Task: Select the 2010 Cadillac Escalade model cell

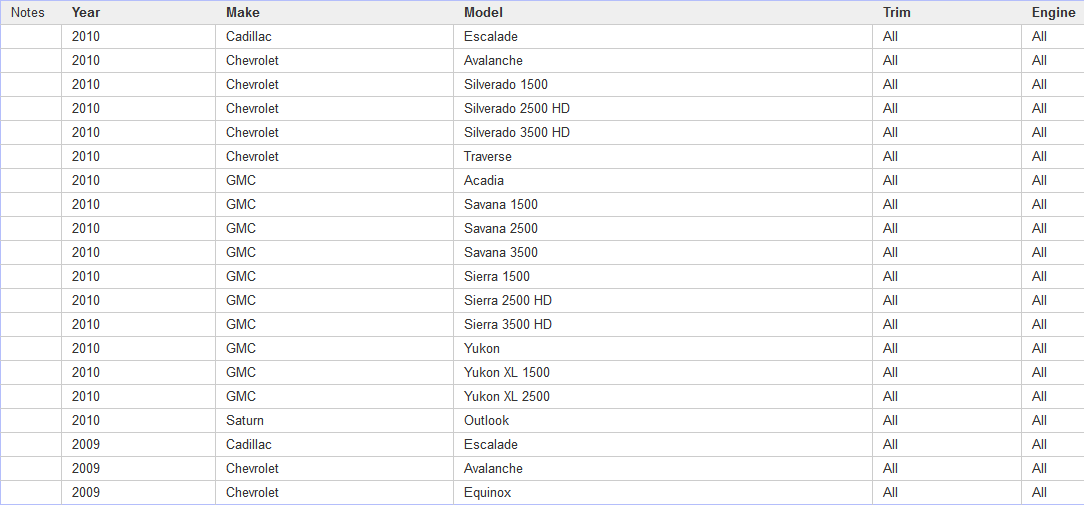Action: click(x=663, y=37)
